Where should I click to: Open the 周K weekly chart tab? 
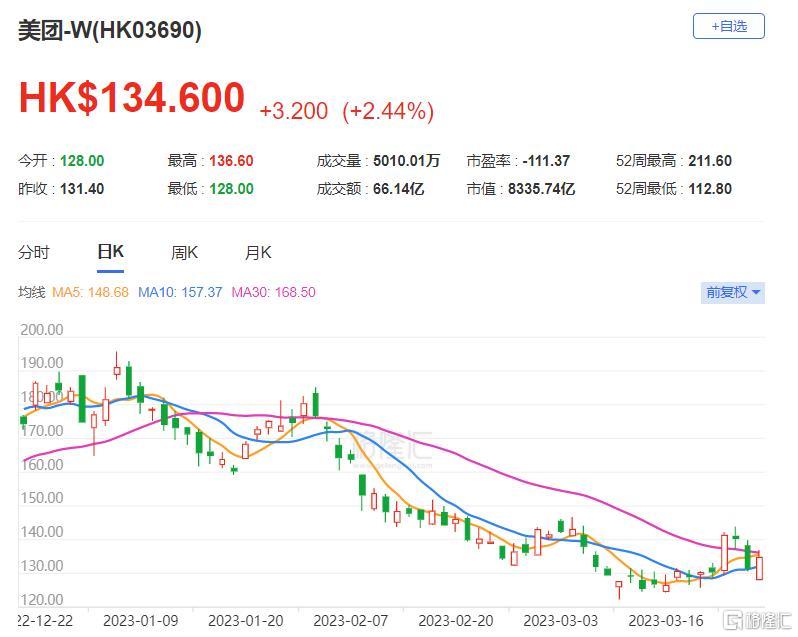184,252
